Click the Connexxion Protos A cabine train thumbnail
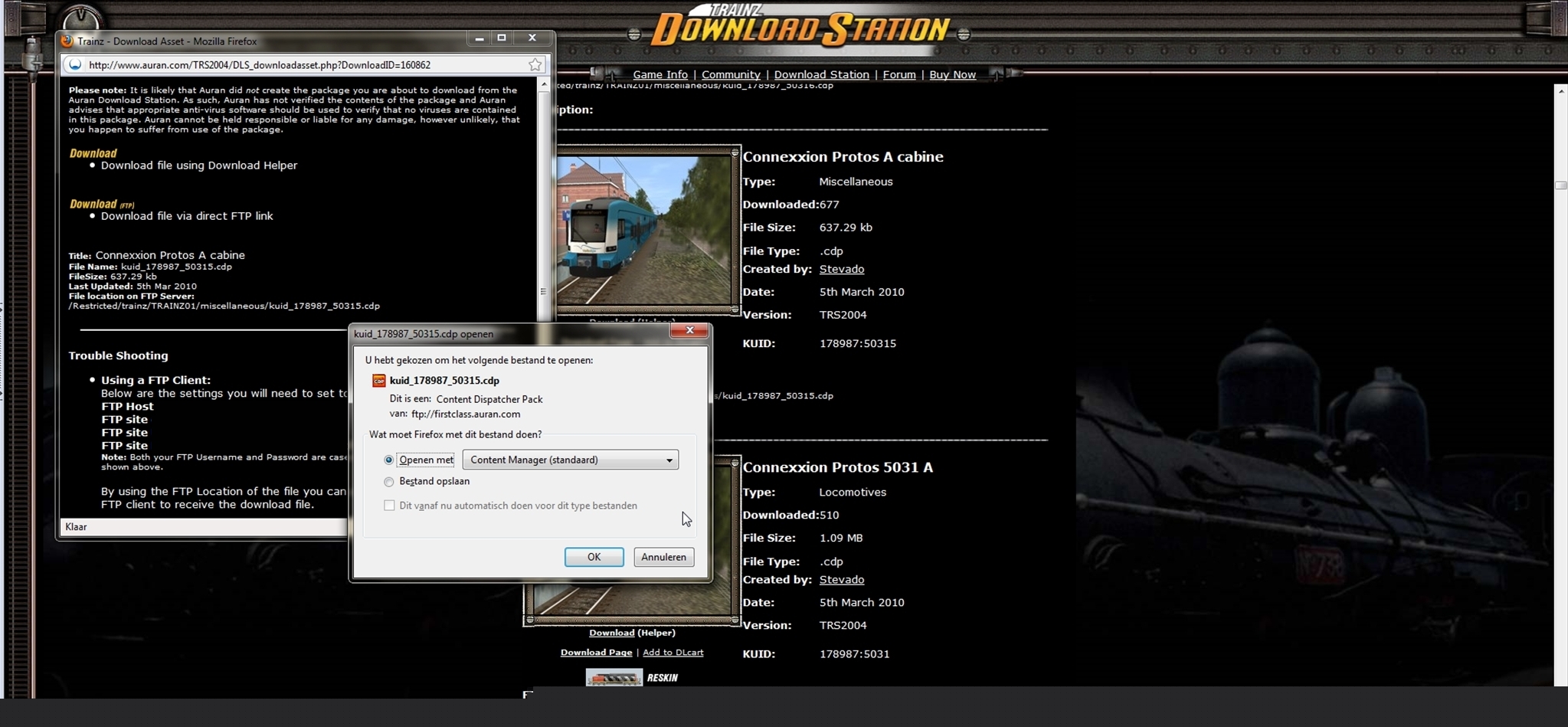 [x=643, y=230]
